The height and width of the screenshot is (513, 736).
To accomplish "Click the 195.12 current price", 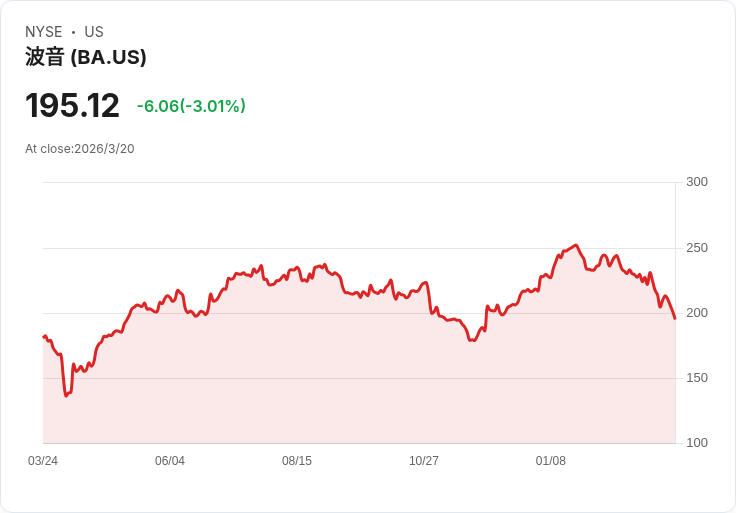I will pos(72,106).
